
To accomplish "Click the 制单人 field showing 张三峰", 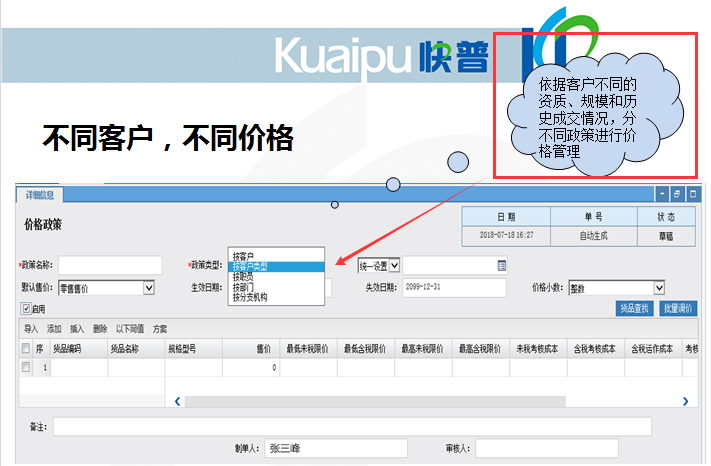I will pyautogui.click(x=336, y=448).
